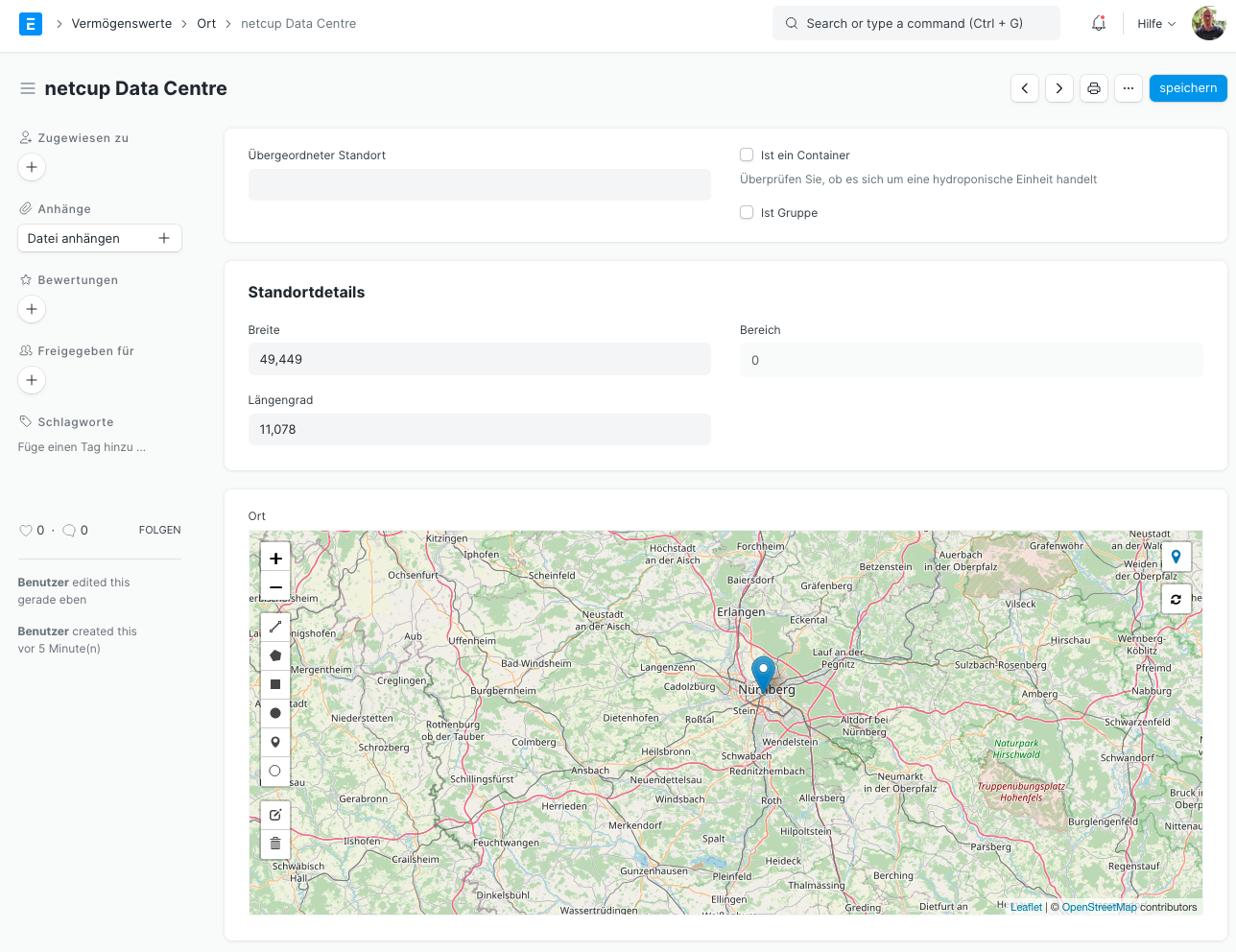
Task: Click the Übergeordneter Standort field
Action: coord(480,184)
